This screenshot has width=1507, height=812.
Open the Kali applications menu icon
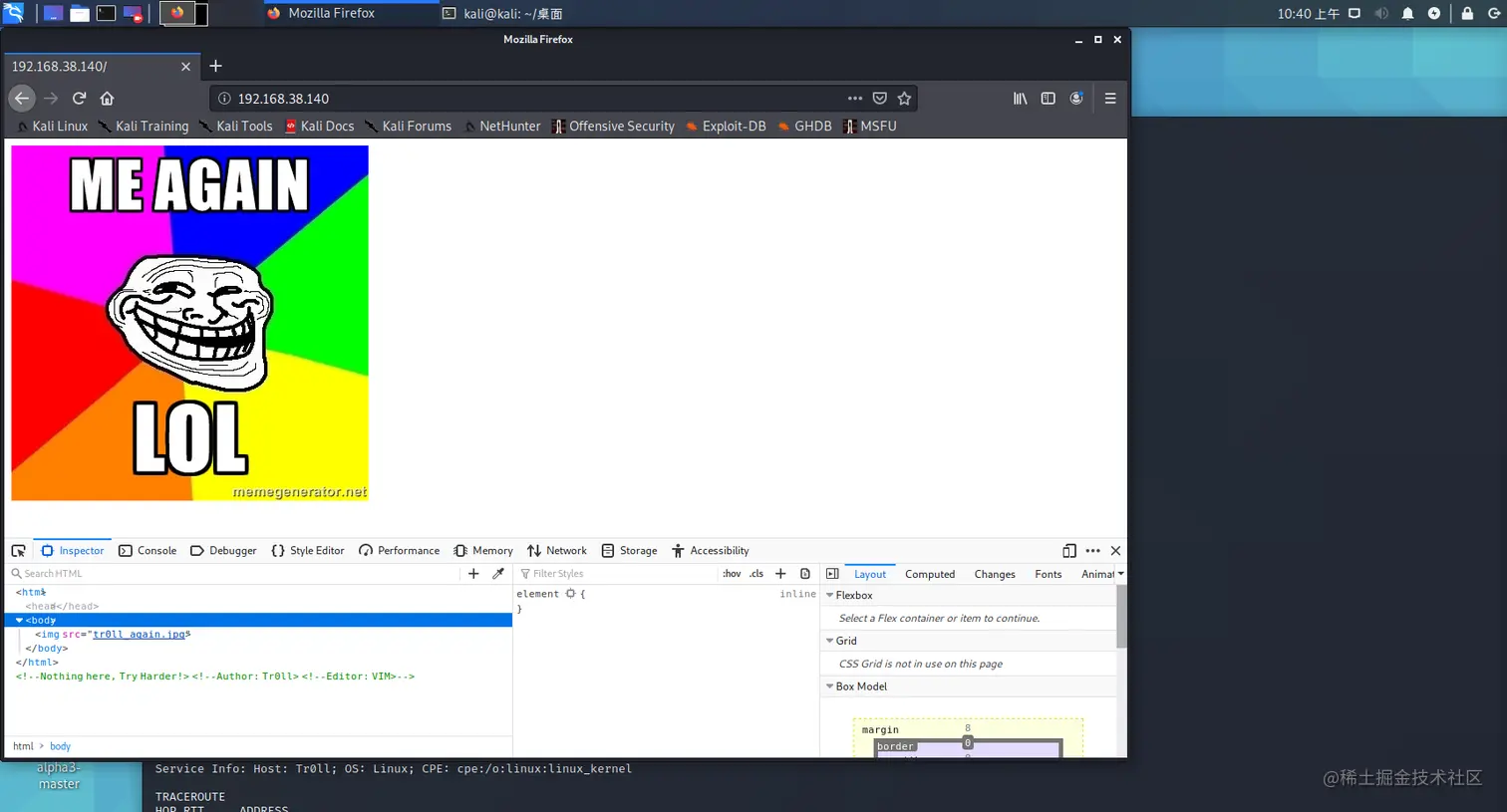[x=14, y=13]
